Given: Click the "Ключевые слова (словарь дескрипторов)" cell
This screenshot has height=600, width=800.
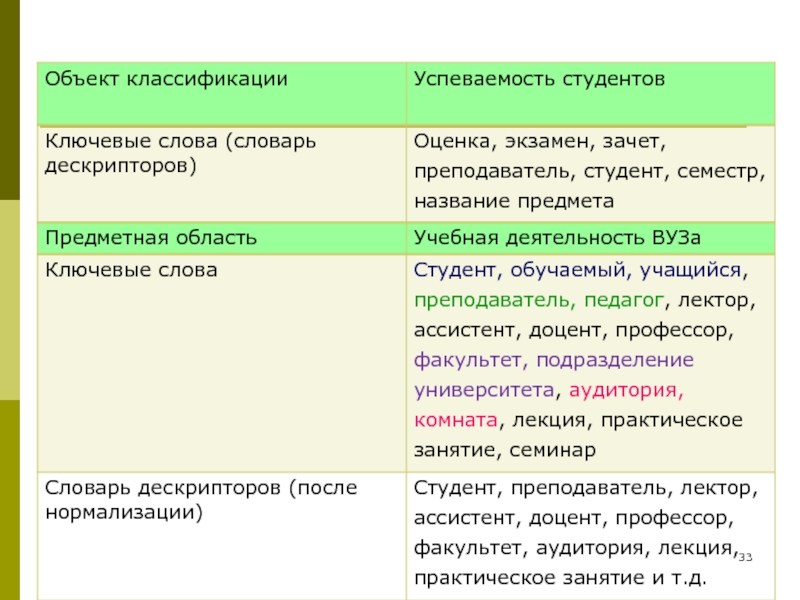Looking at the screenshot, I should (x=180, y=152).
